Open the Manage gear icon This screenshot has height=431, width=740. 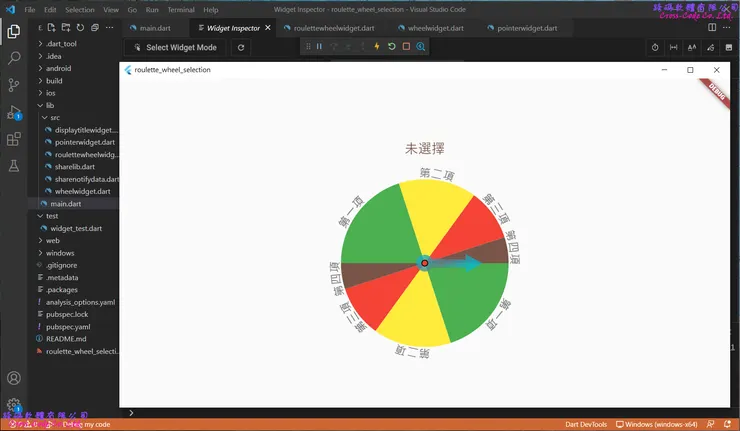[x=14, y=405]
